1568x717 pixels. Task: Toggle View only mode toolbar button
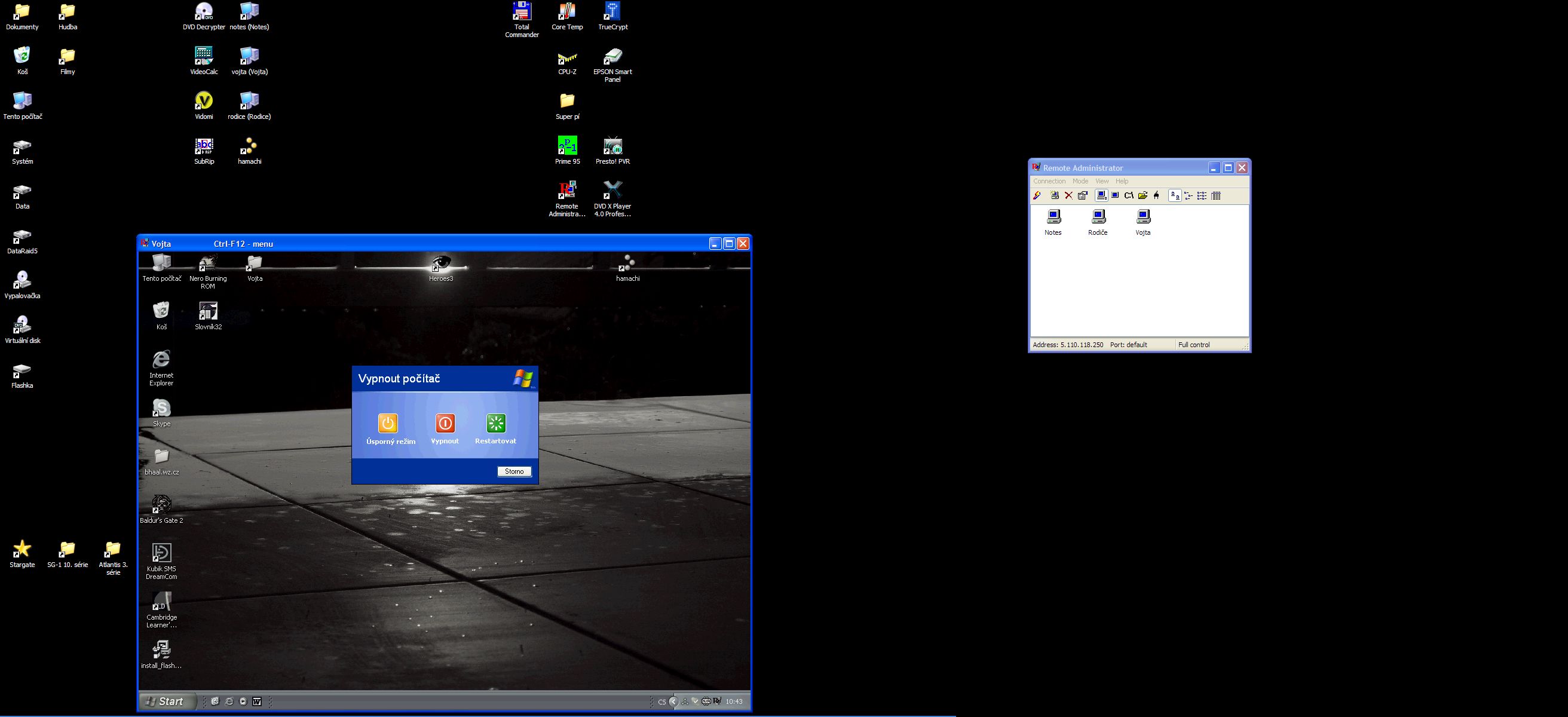(x=1115, y=195)
